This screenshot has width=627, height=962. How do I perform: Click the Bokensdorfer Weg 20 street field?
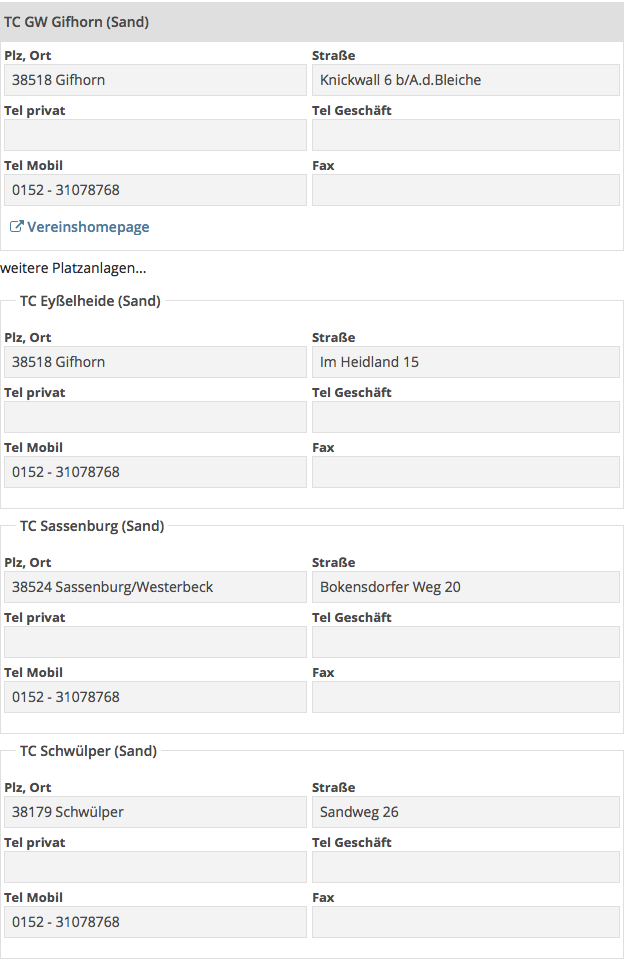pyautogui.click(x=466, y=587)
